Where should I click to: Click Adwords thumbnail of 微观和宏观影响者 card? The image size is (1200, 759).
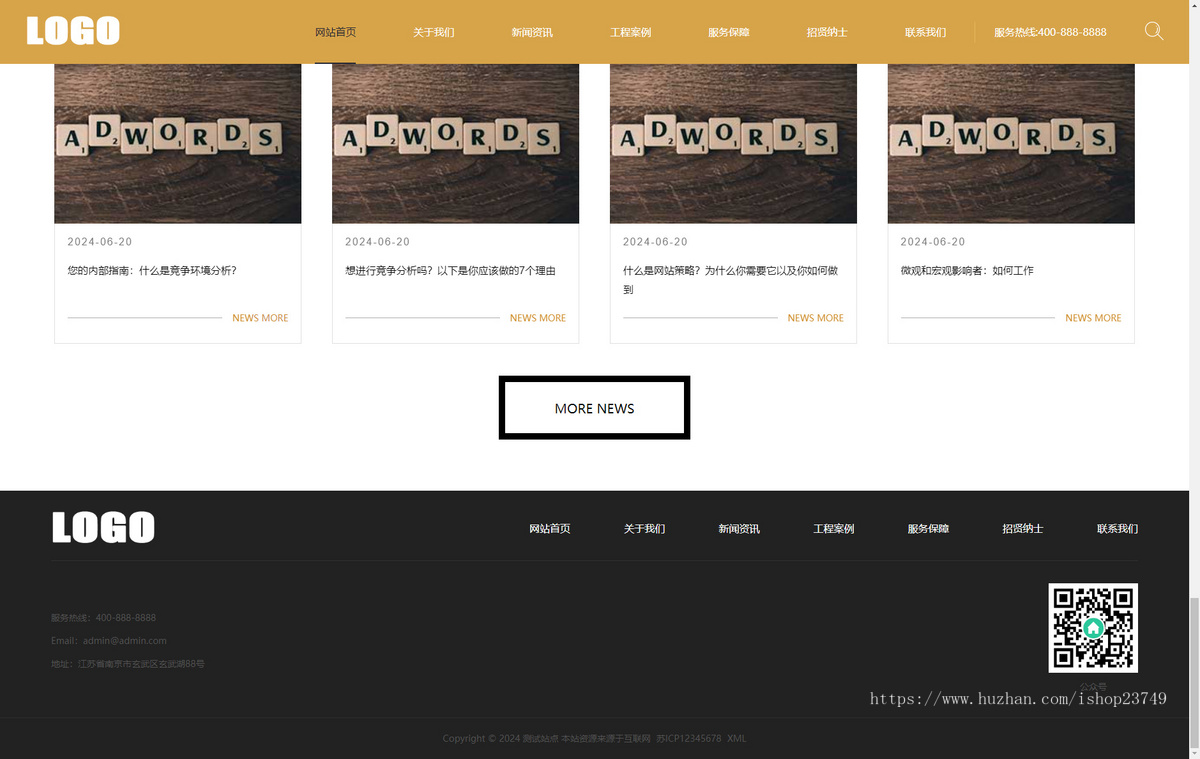1011,143
